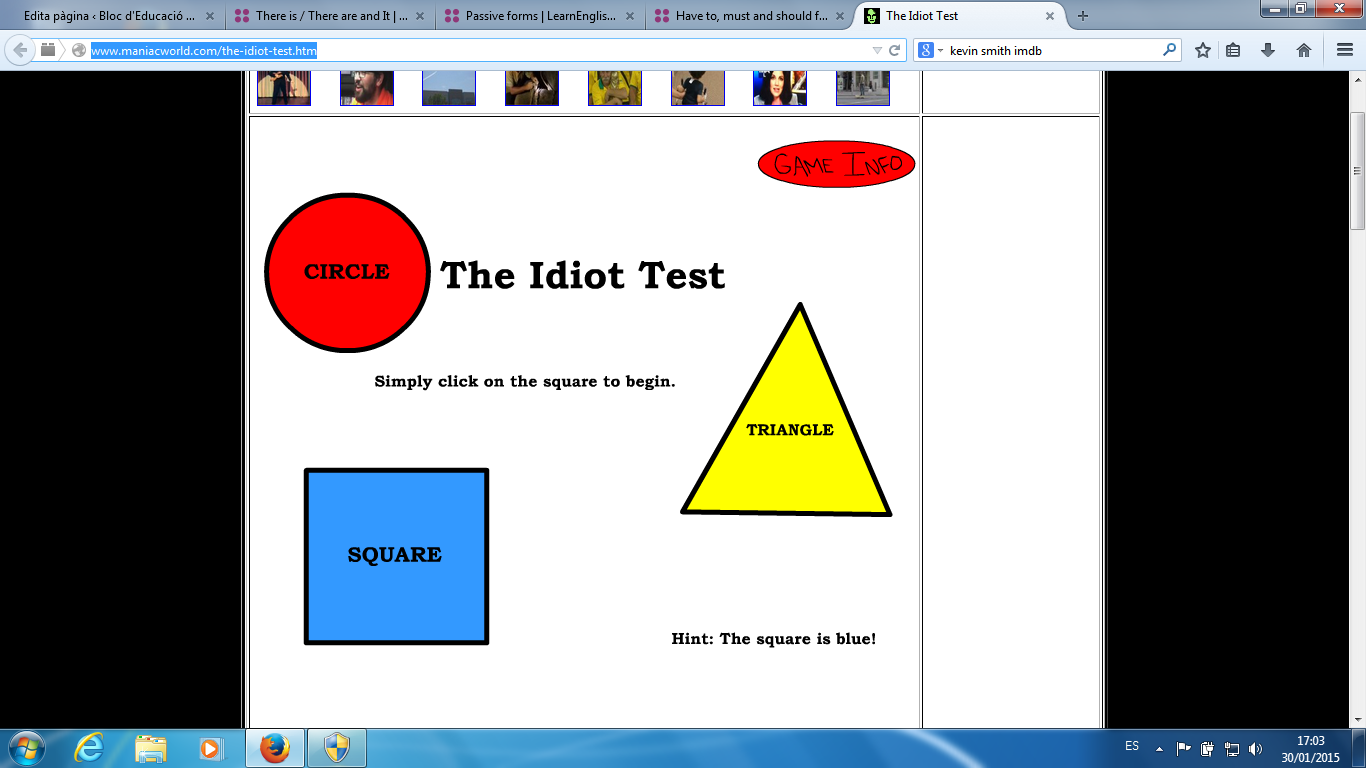Bookmark this page with the star icon

1203,50
